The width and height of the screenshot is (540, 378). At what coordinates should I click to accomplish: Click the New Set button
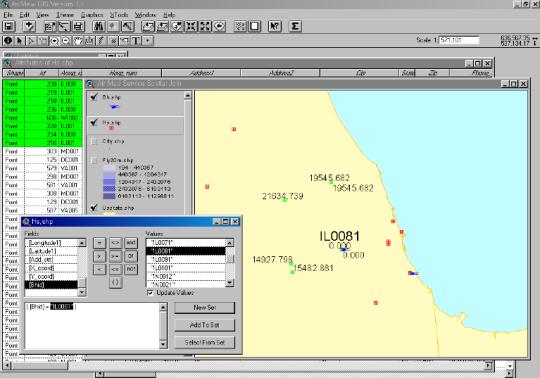tap(205, 308)
